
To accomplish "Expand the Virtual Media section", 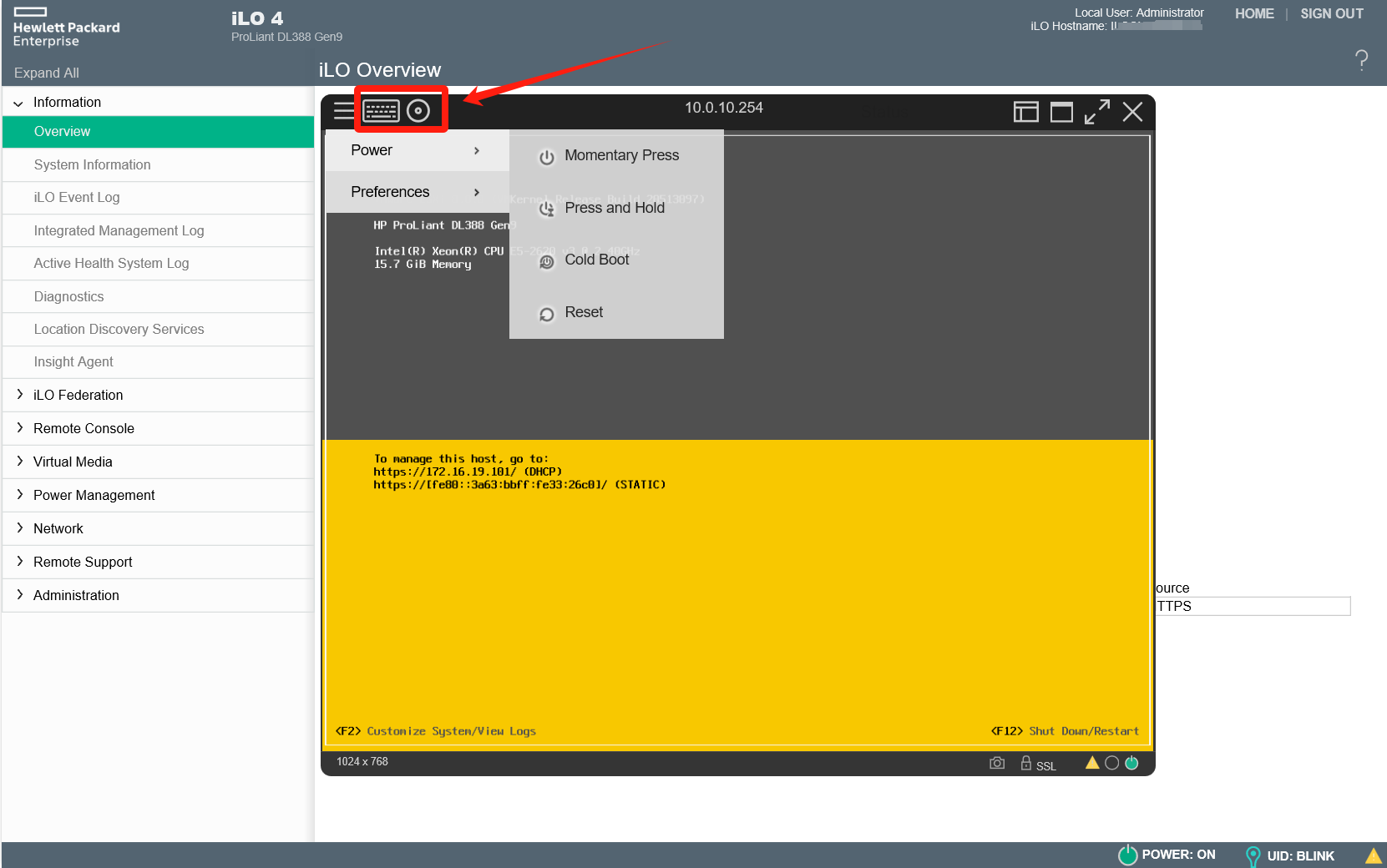I will (73, 462).
